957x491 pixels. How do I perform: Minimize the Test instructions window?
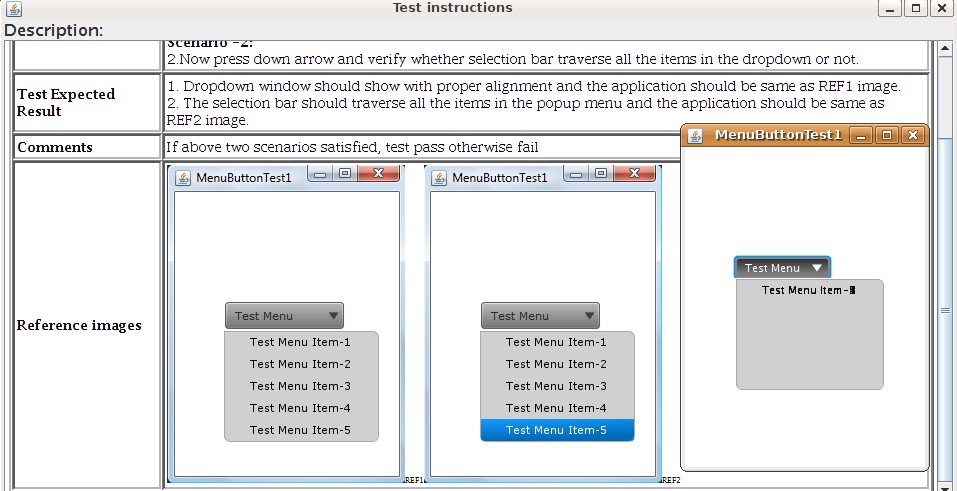(x=890, y=9)
